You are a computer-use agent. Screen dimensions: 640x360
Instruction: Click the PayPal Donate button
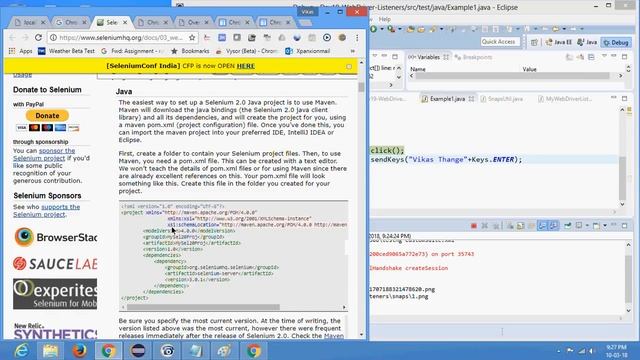point(47,116)
